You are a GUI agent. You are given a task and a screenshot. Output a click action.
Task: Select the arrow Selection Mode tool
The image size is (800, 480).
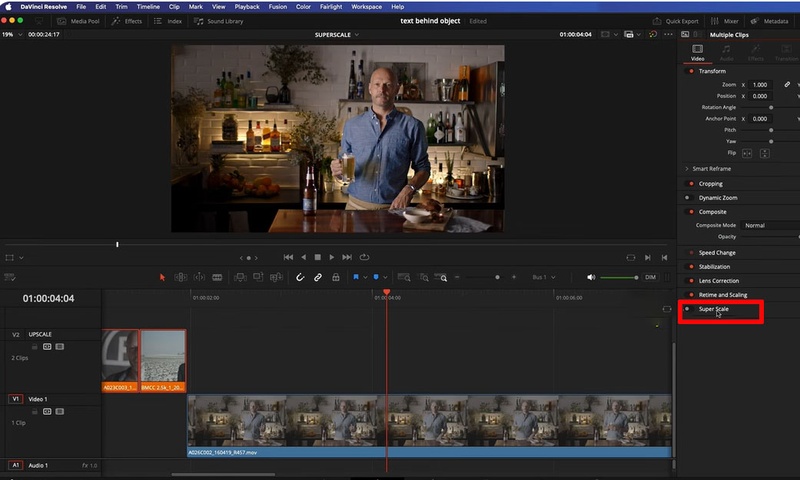(x=163, y=277)
